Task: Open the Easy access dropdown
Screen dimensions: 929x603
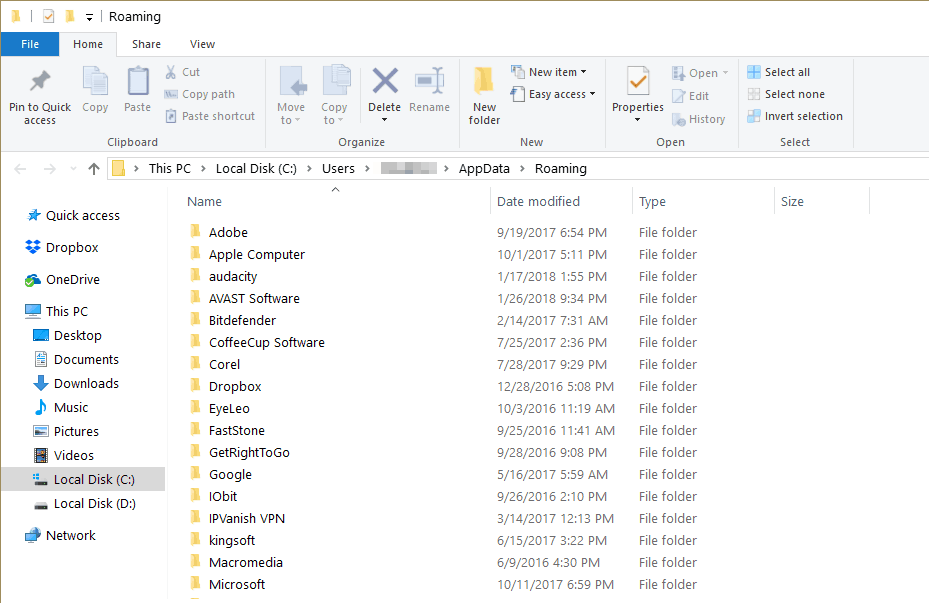Action: tap(553, 94)
